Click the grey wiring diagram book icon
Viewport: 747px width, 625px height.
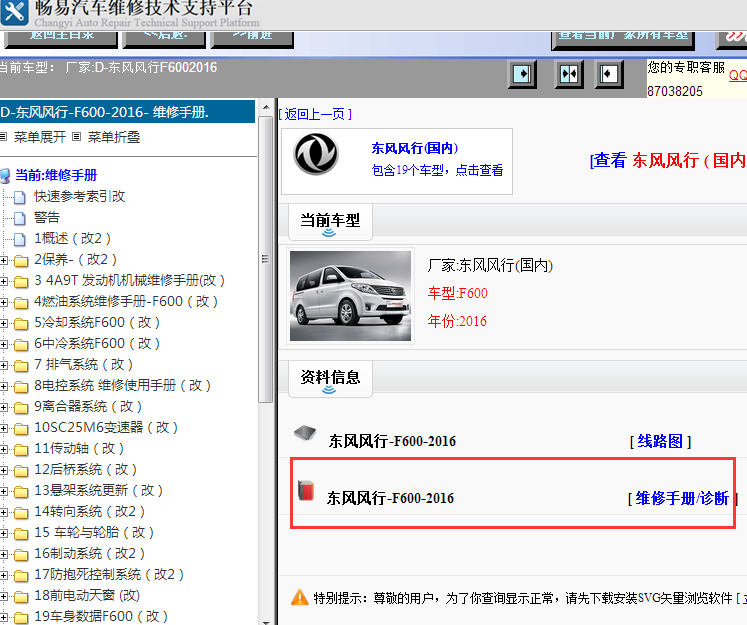305,433
